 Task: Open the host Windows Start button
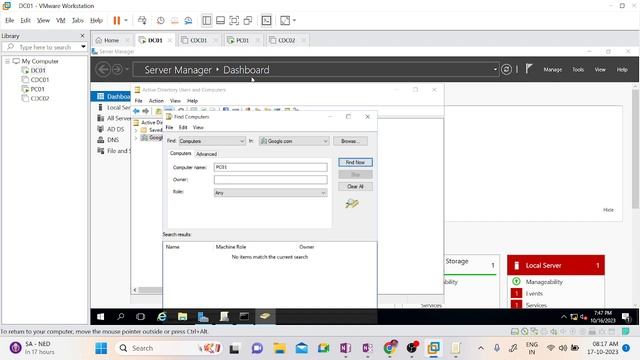tap(101, 348)
